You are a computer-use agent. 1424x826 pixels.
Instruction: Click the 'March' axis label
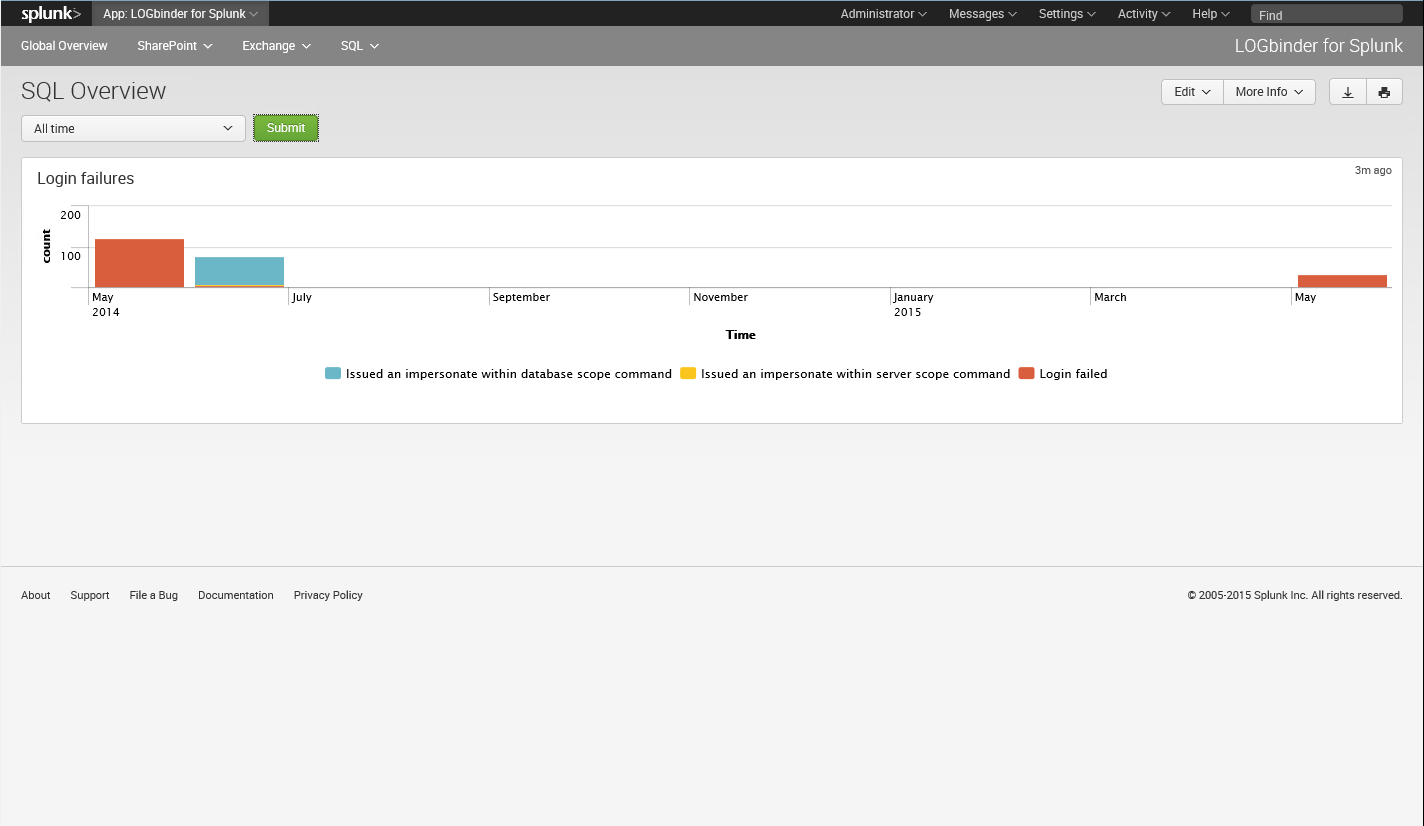click(1110, 297)
